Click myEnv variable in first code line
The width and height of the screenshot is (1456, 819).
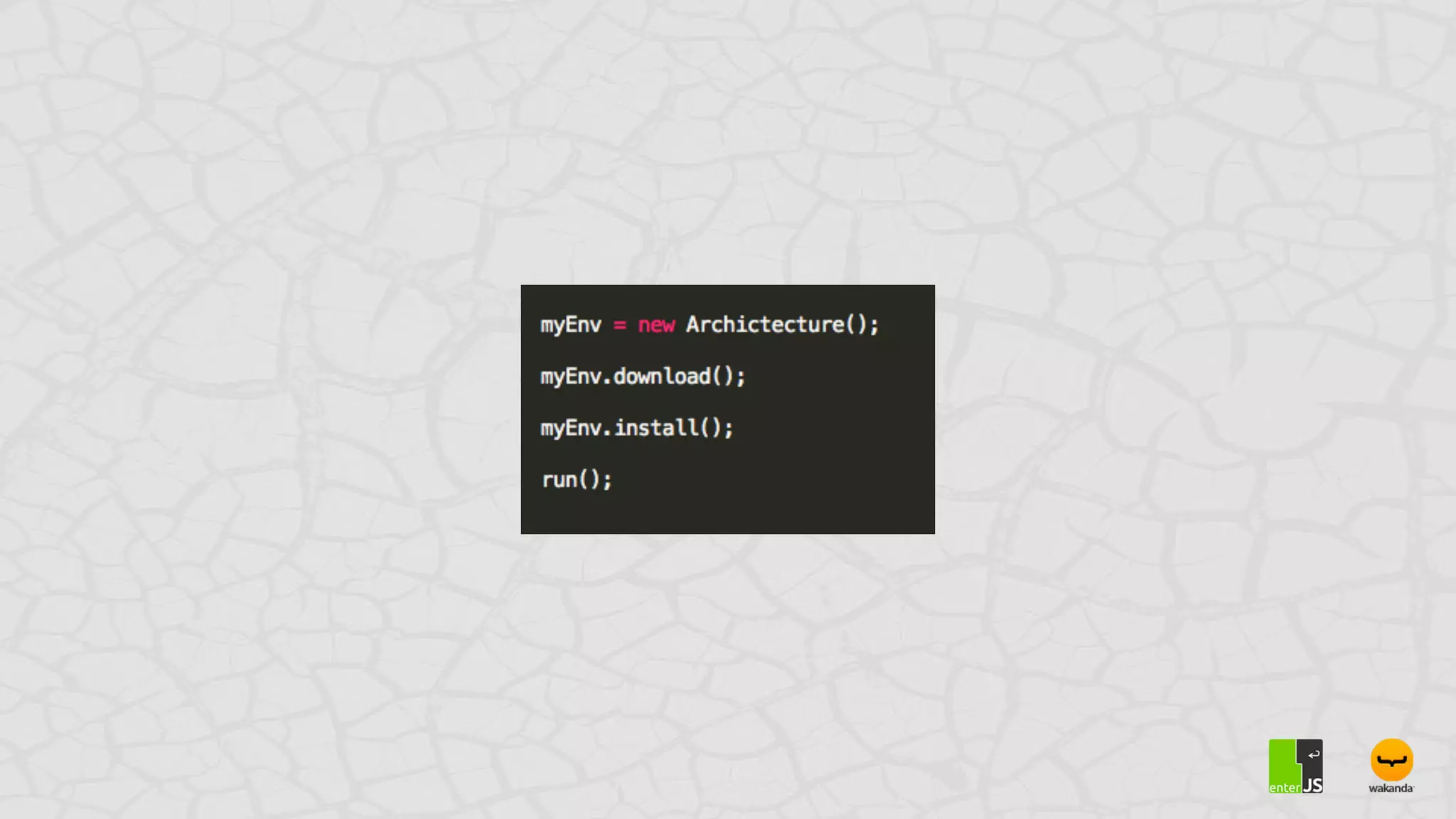tap(571, 326)
